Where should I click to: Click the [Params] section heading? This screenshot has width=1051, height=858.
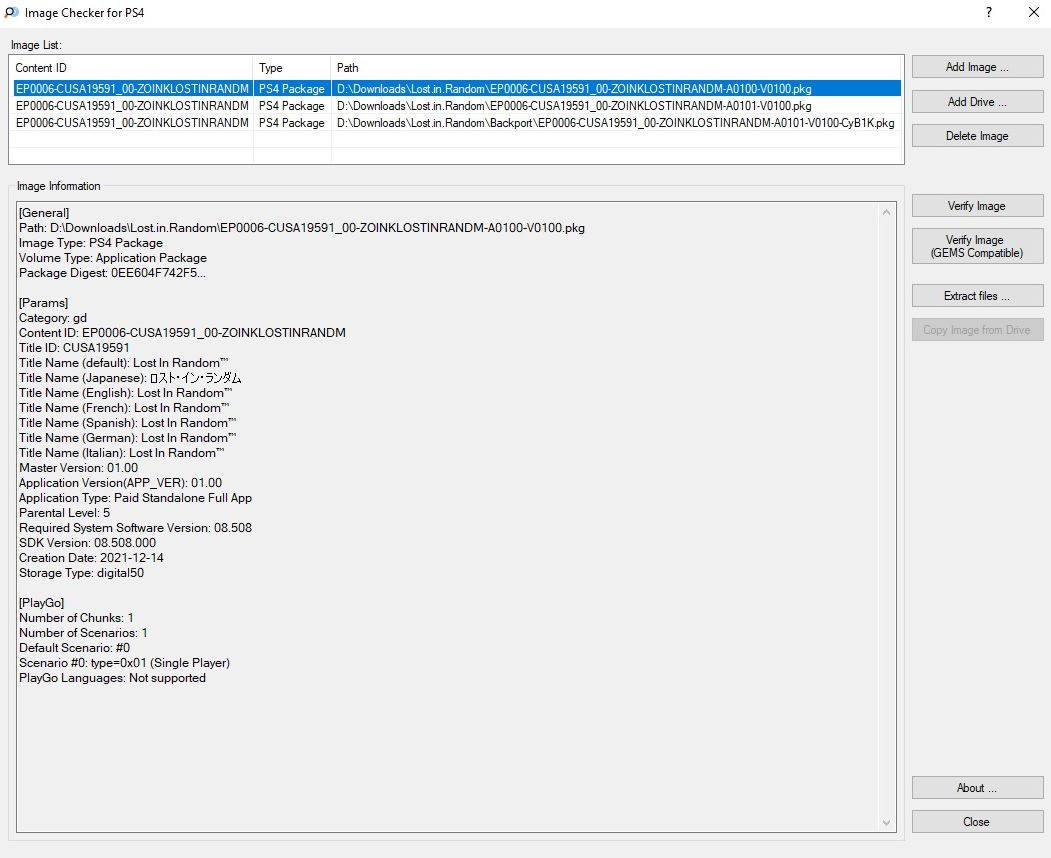44,303
